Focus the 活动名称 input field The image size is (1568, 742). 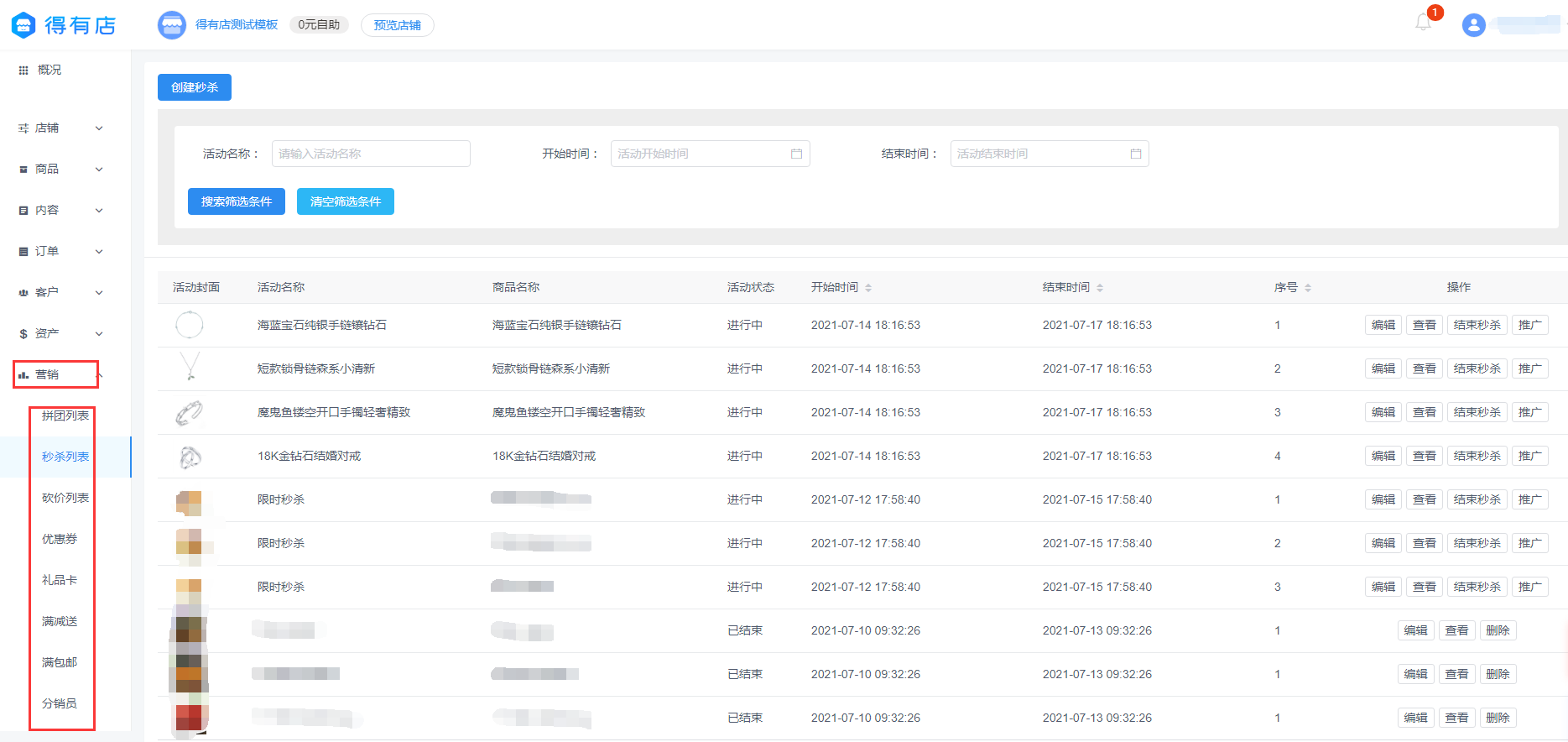(371, 154)
